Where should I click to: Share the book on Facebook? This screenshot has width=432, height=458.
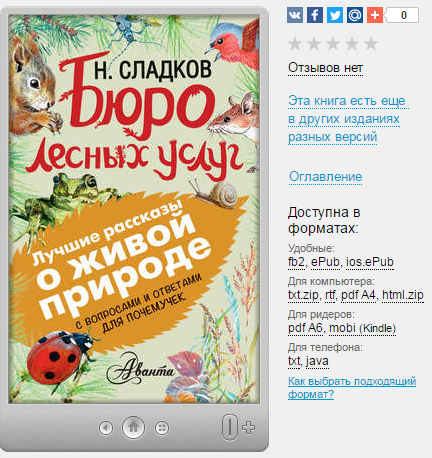[x=315, y=15]
